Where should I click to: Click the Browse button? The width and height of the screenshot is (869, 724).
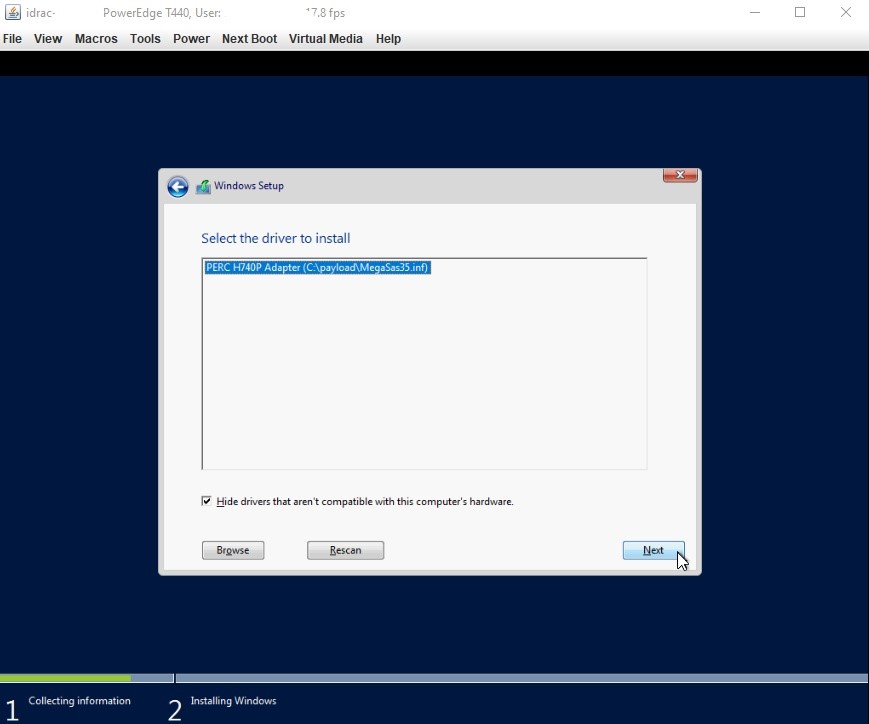coord(232,549)
